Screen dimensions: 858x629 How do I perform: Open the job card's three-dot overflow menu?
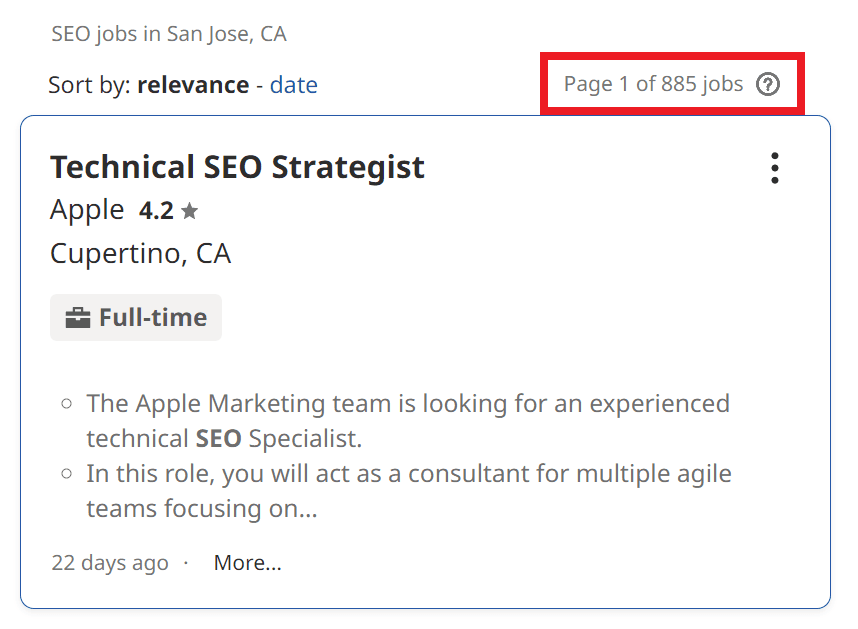[x=775, y=169]
